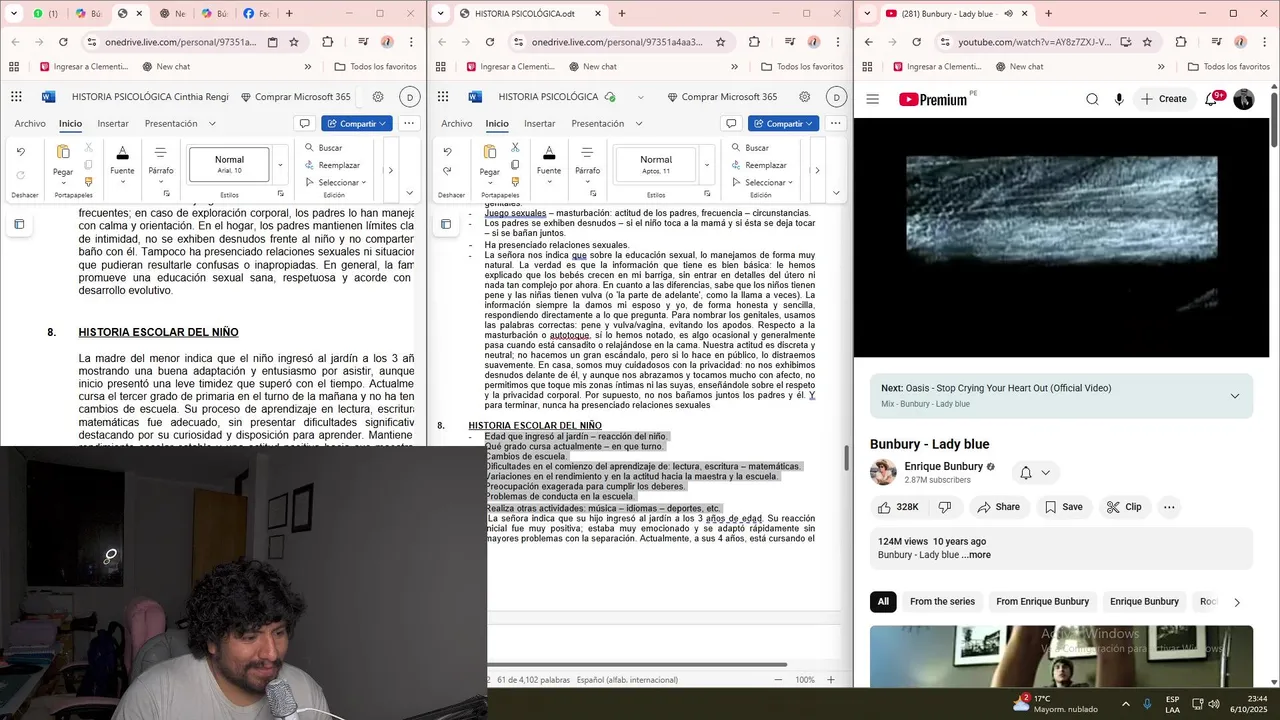Open Archivo tab in left Word window

click(x=30, y=124)
